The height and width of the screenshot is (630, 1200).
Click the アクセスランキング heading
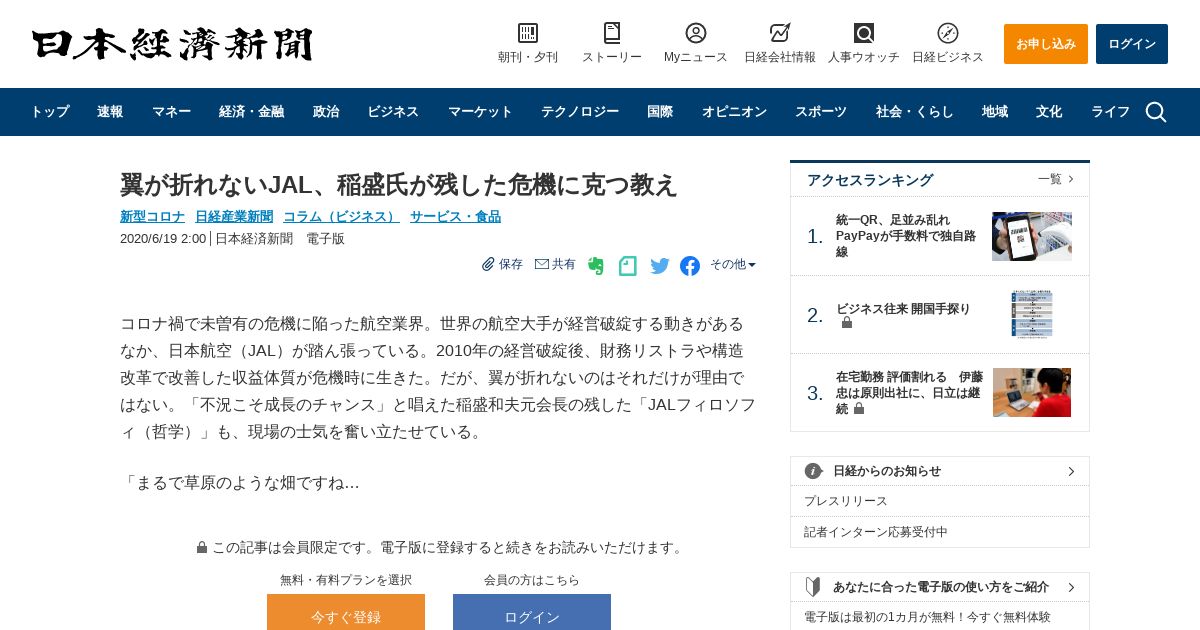[870, 180]
